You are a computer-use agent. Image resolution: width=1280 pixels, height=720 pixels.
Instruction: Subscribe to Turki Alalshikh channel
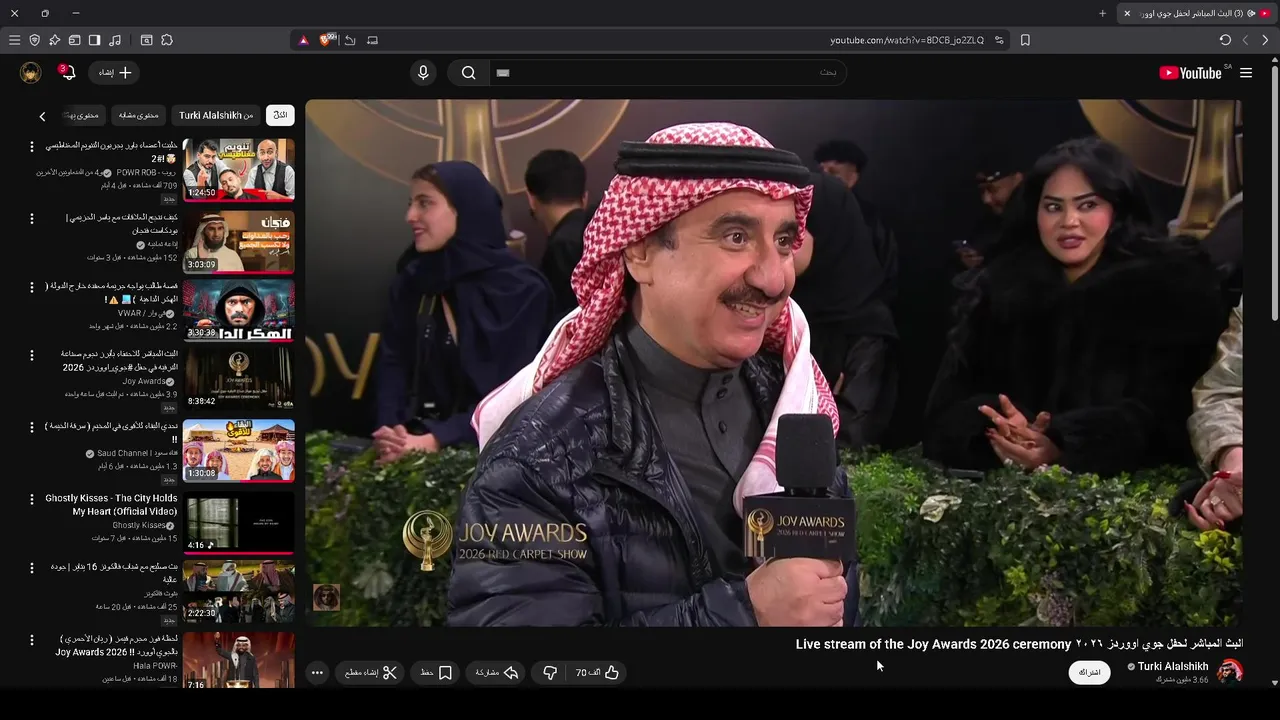1090,672
